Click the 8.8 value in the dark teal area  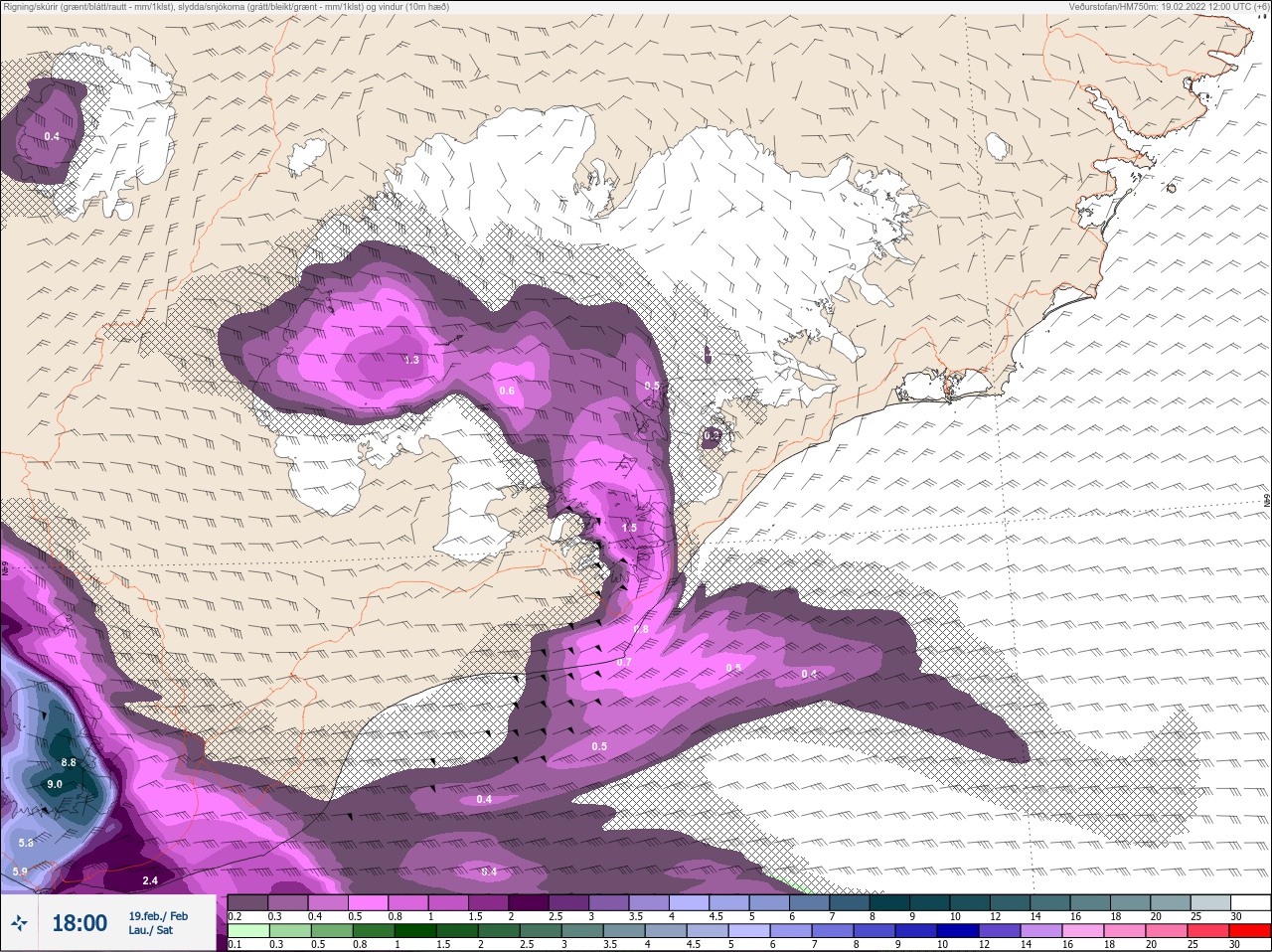coord(69,762)
